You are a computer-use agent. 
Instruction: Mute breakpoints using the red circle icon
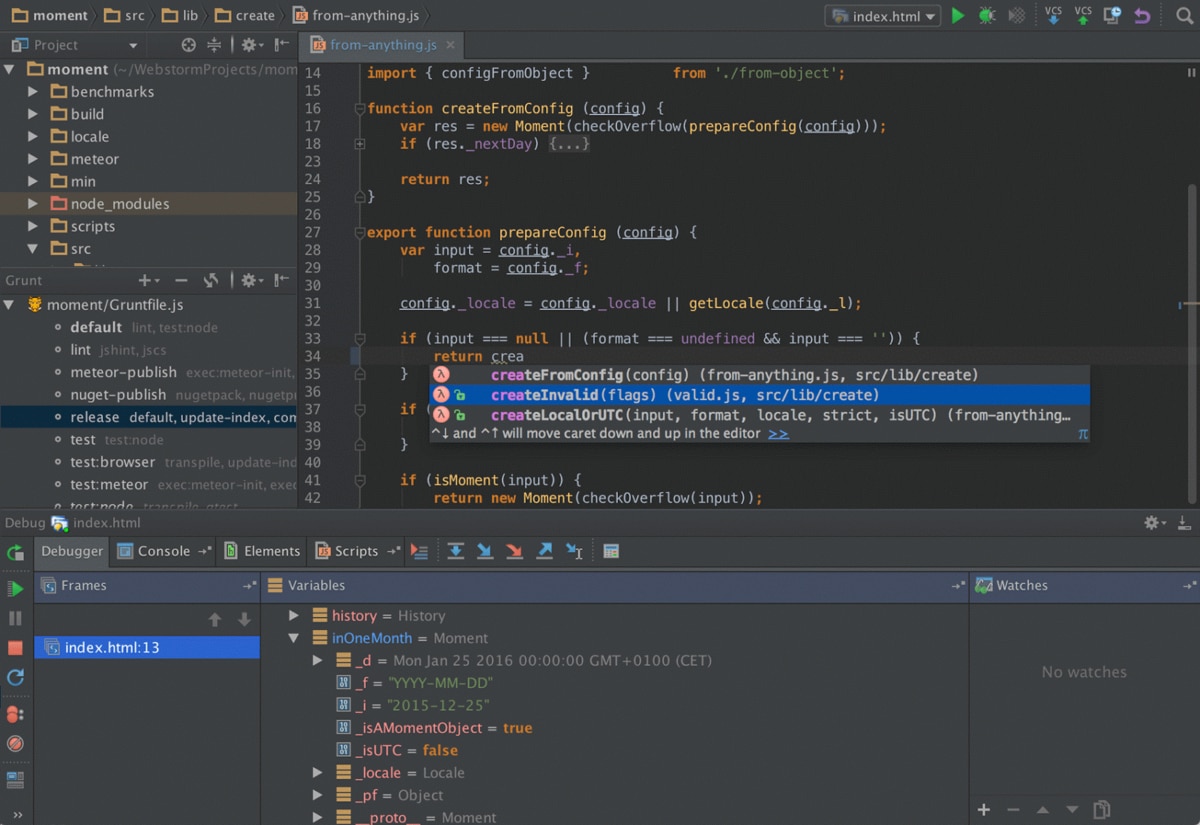coord(16,744)
